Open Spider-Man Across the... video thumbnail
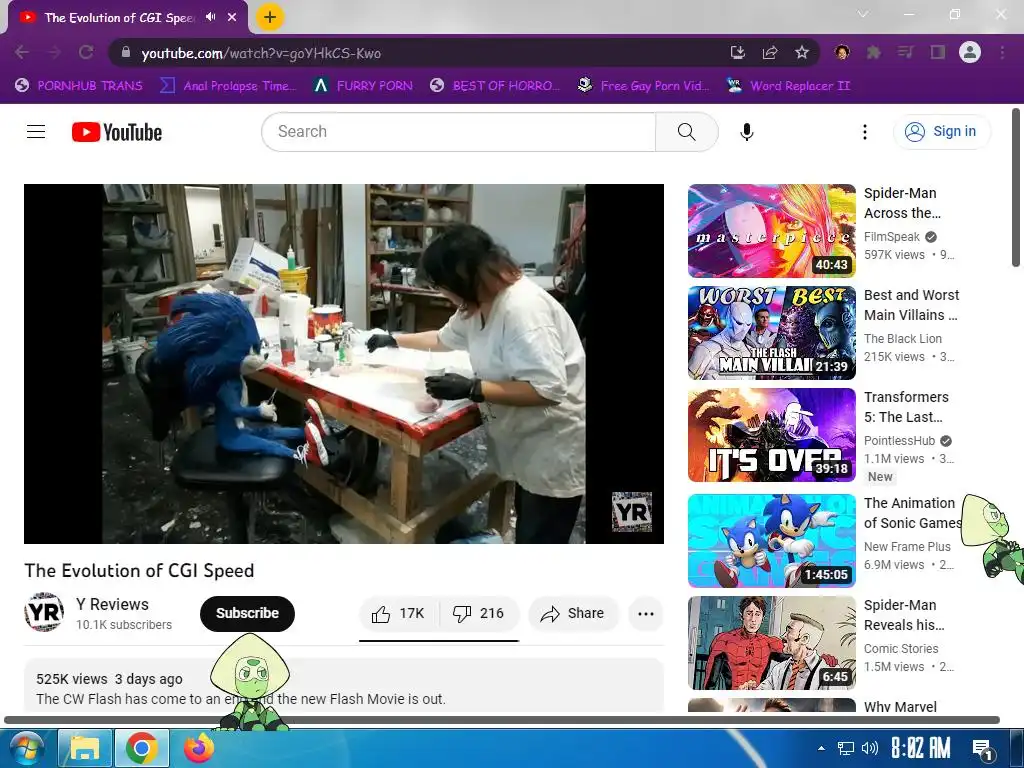Viewport: 1024px width, 768px height. 771,231
